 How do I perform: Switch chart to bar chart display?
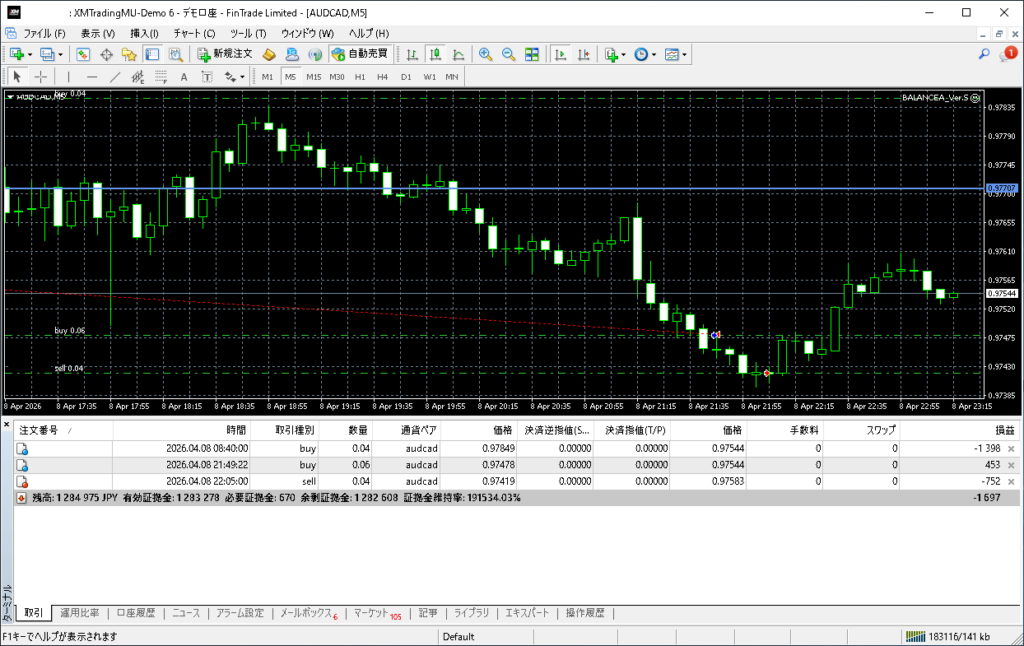[412, 54]
